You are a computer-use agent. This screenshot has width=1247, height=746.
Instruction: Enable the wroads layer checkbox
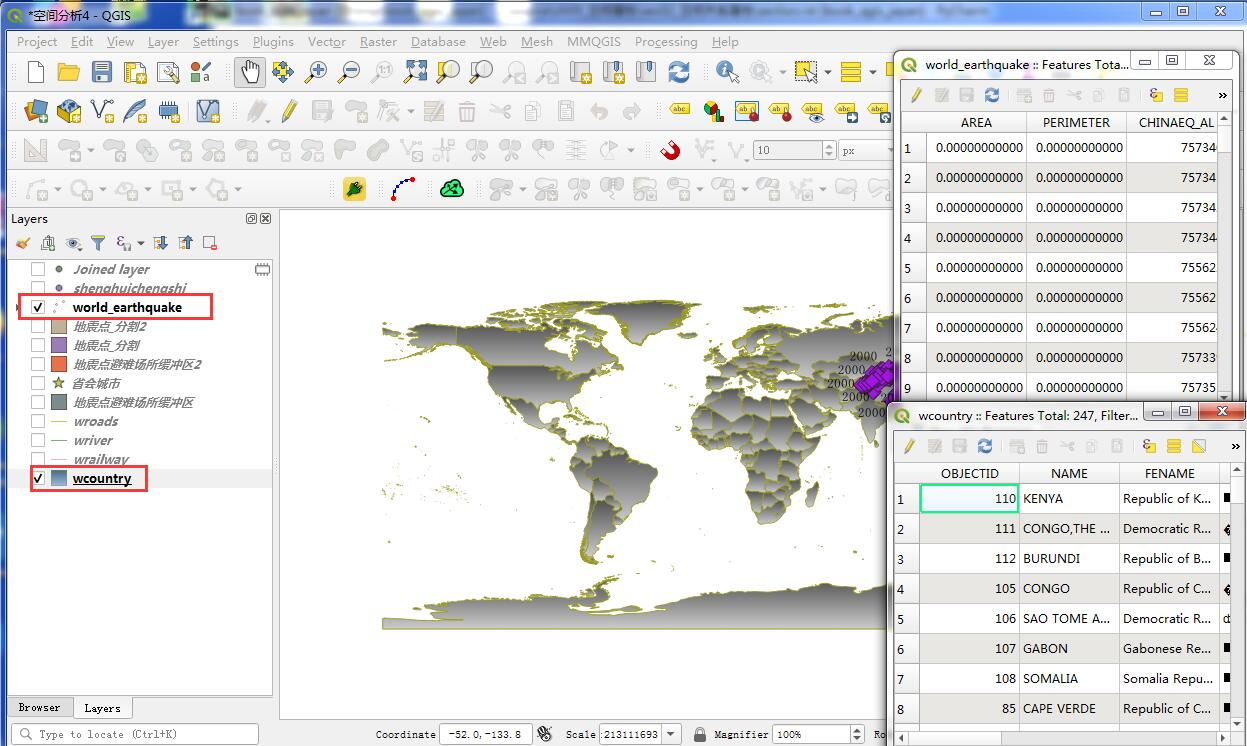click(x=38, y=421)
